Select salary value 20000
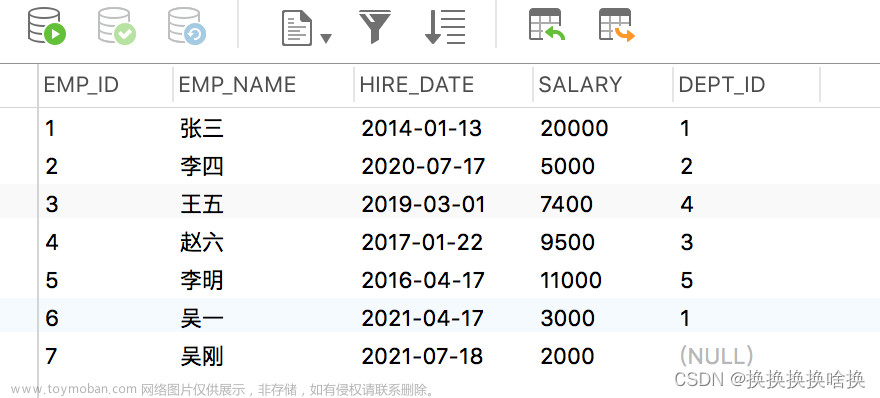 (x=574, y=129)
